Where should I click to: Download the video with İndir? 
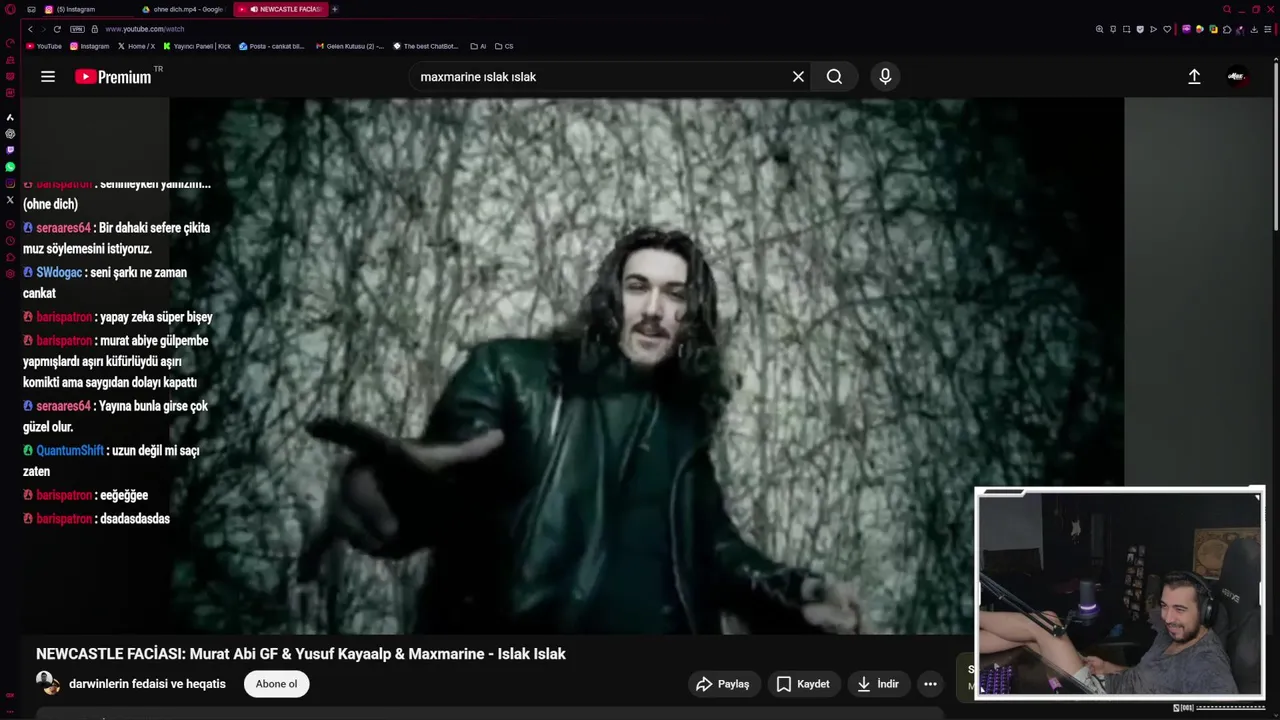(x=878, y=684)
